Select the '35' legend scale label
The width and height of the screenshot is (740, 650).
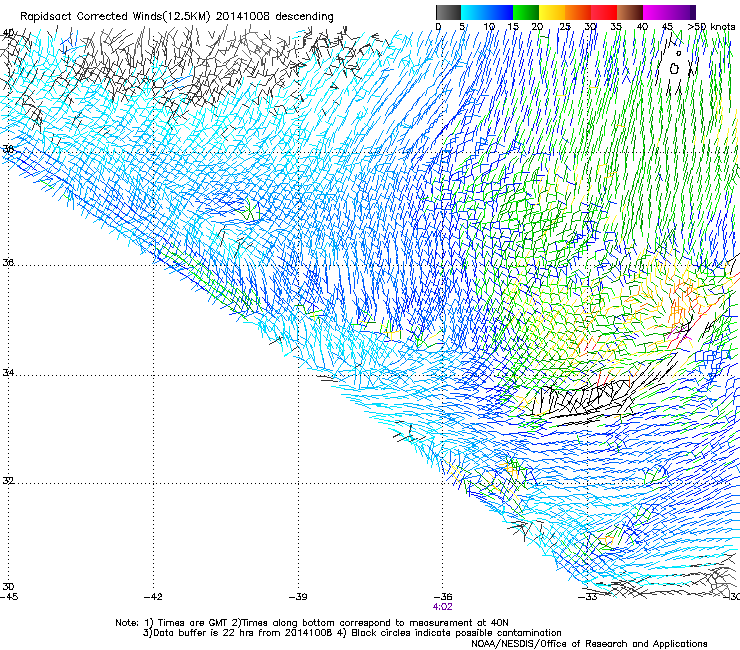616,26
